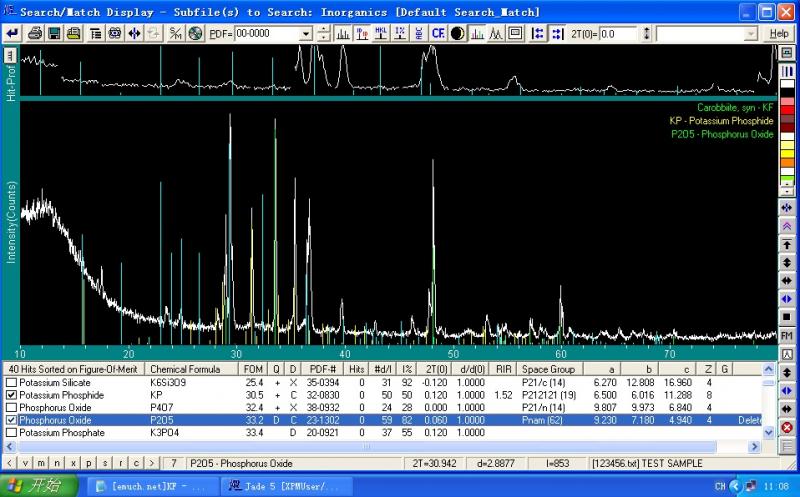
Task: Open the wide empty combo box dropdown
Action: tap(751, 33)
